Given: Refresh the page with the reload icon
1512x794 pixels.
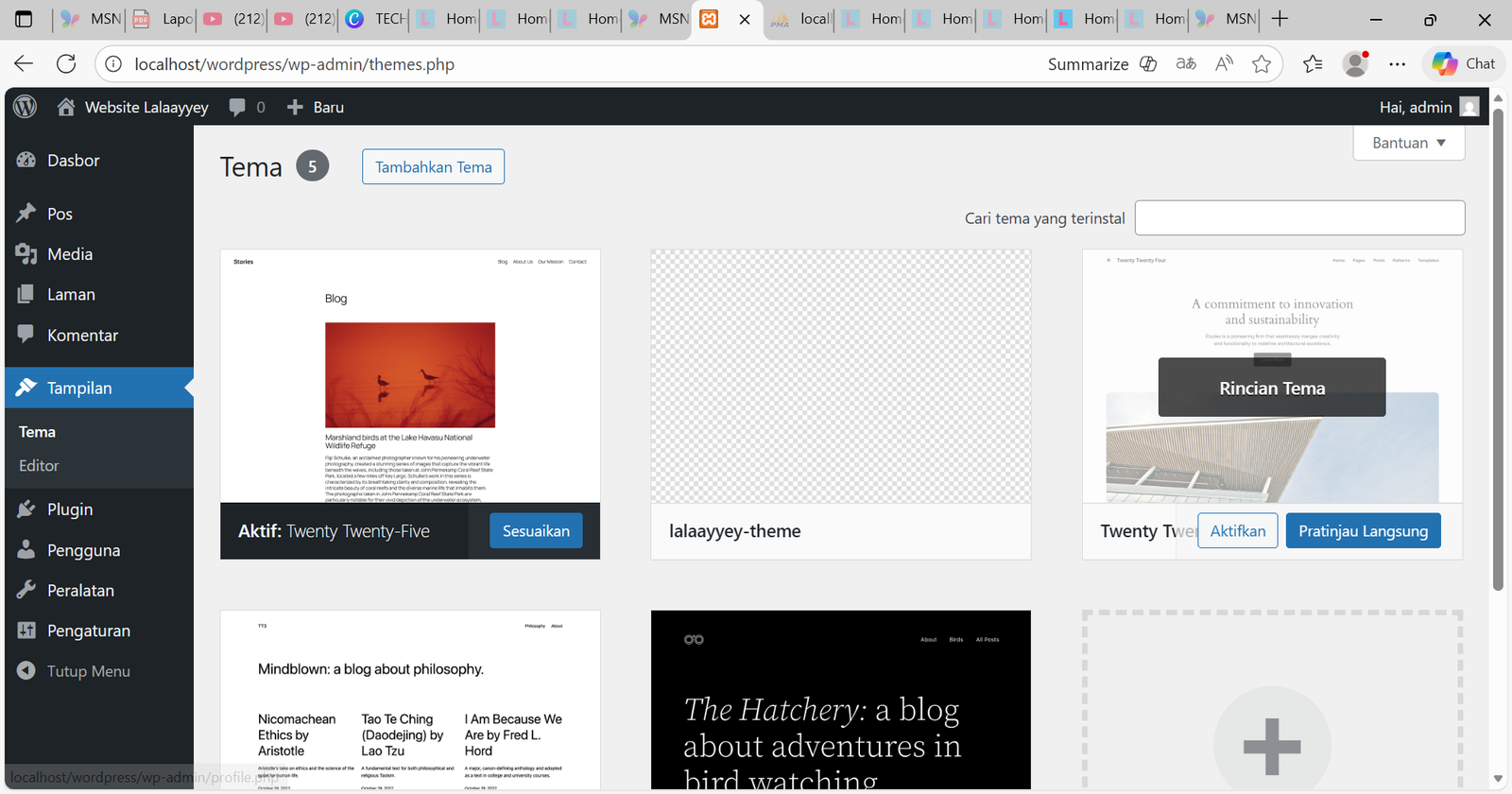Looking at the screenshot, I should click(x=66, y=64).
